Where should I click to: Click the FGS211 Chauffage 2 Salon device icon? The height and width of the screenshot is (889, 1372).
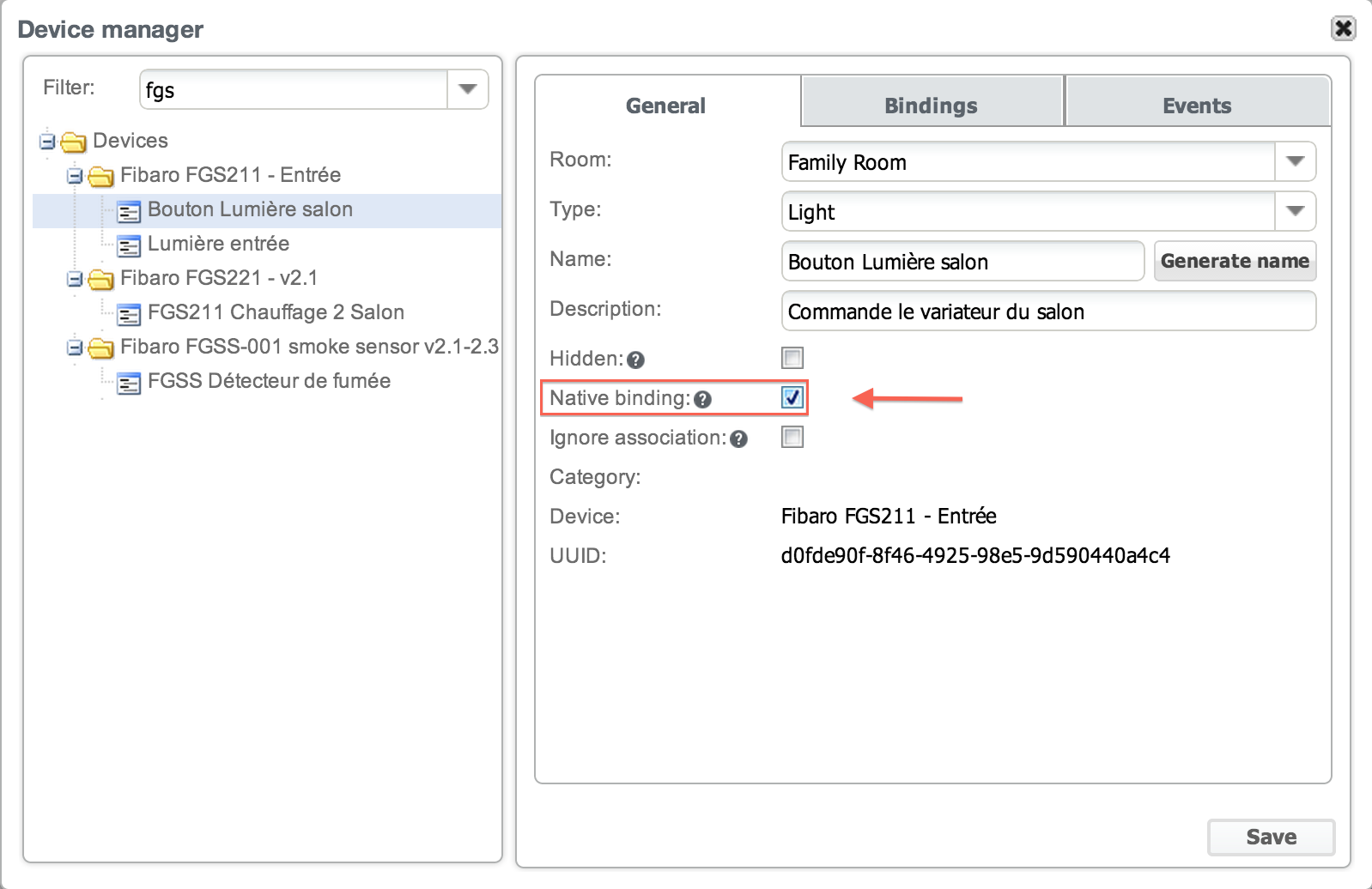coord(129,315)
